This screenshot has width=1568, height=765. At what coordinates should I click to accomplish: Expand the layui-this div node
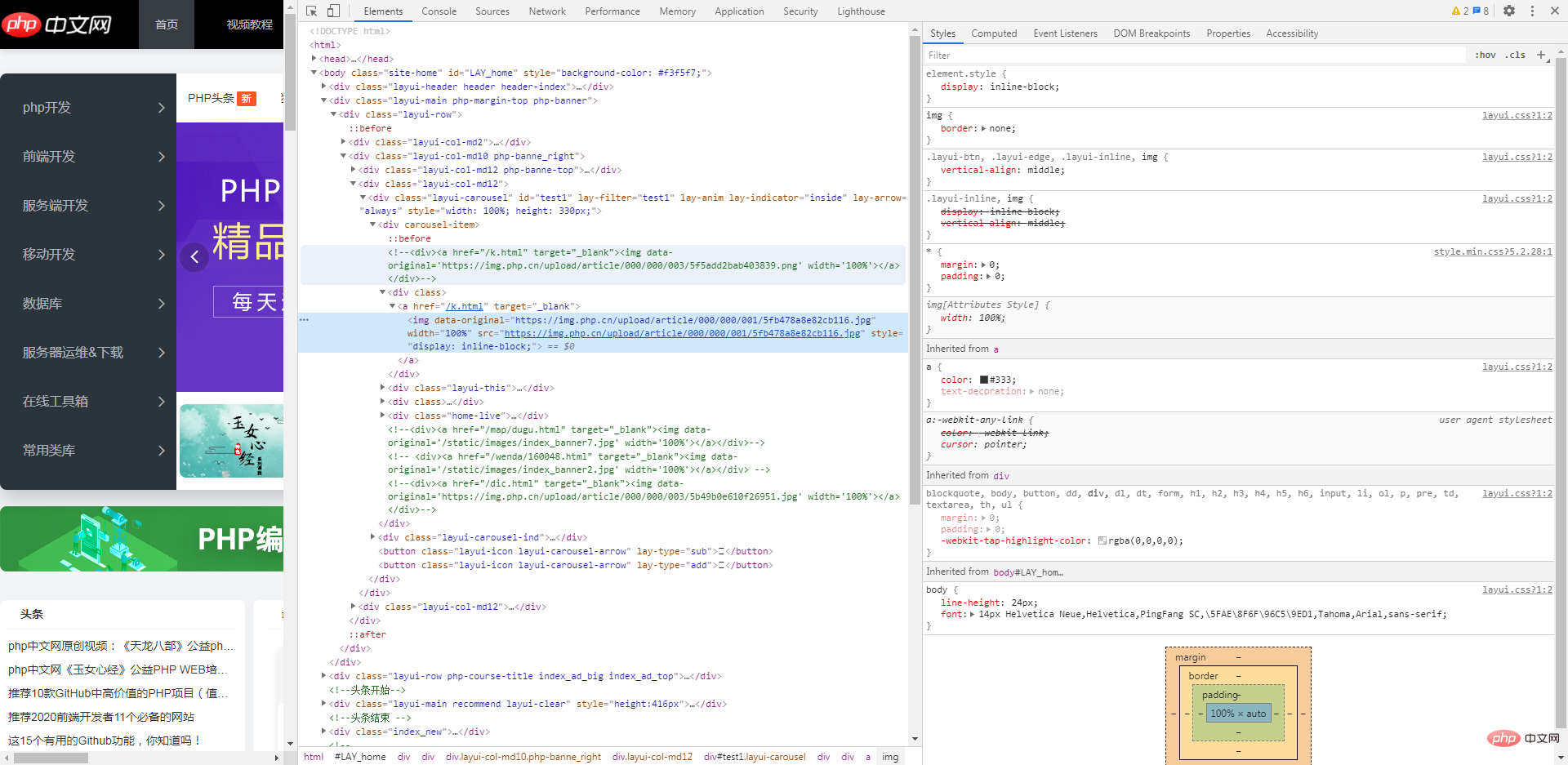[383, 388]
